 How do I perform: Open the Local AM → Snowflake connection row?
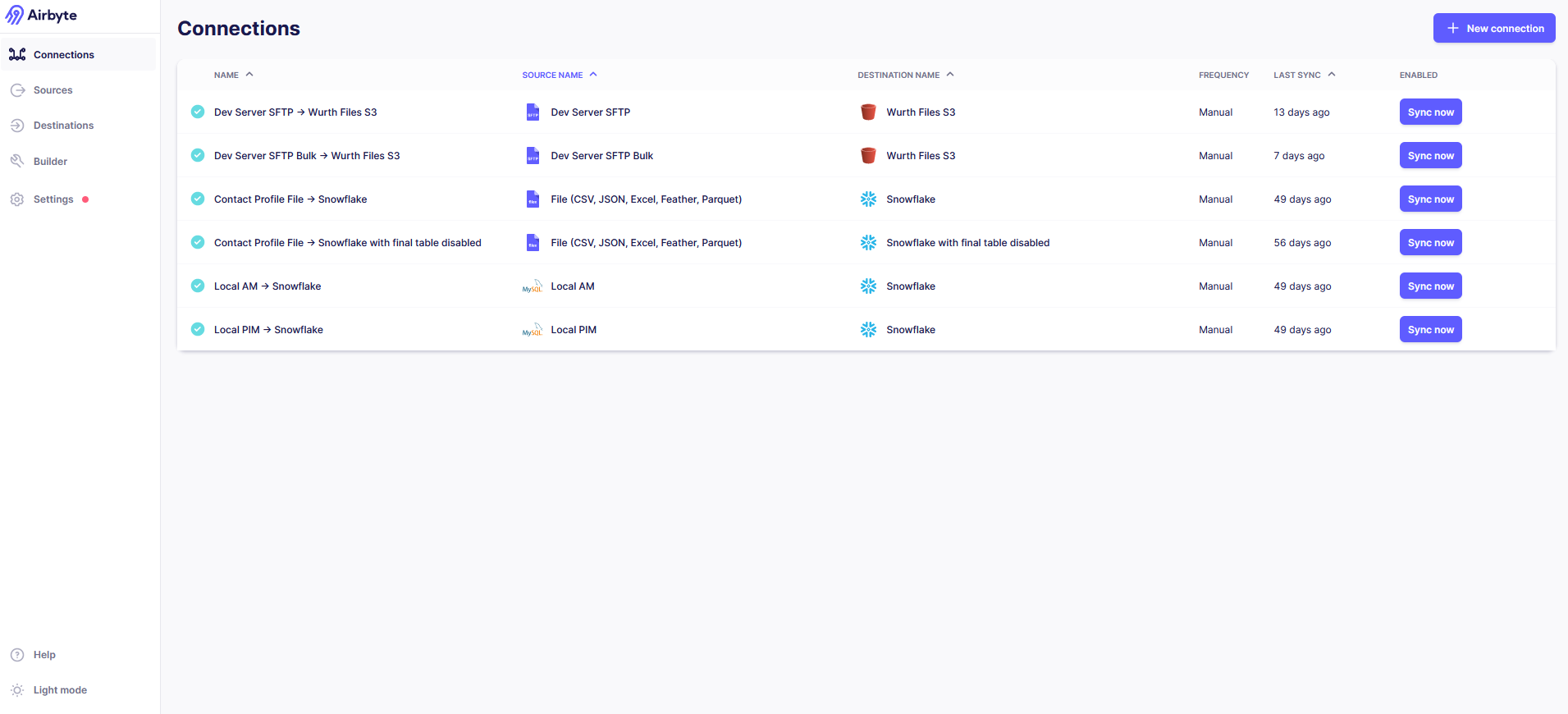(267, 286)
